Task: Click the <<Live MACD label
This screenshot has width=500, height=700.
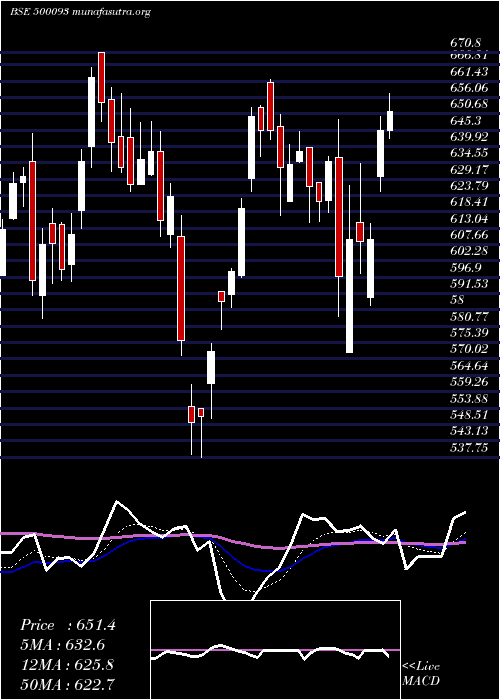Action: (421, 674)
